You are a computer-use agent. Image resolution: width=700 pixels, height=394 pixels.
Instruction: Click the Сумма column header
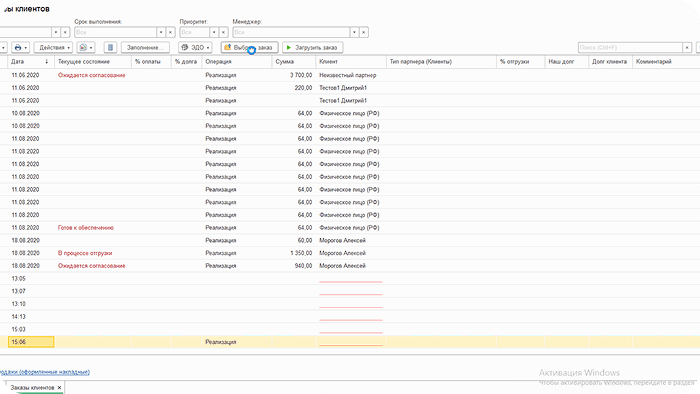294,62
